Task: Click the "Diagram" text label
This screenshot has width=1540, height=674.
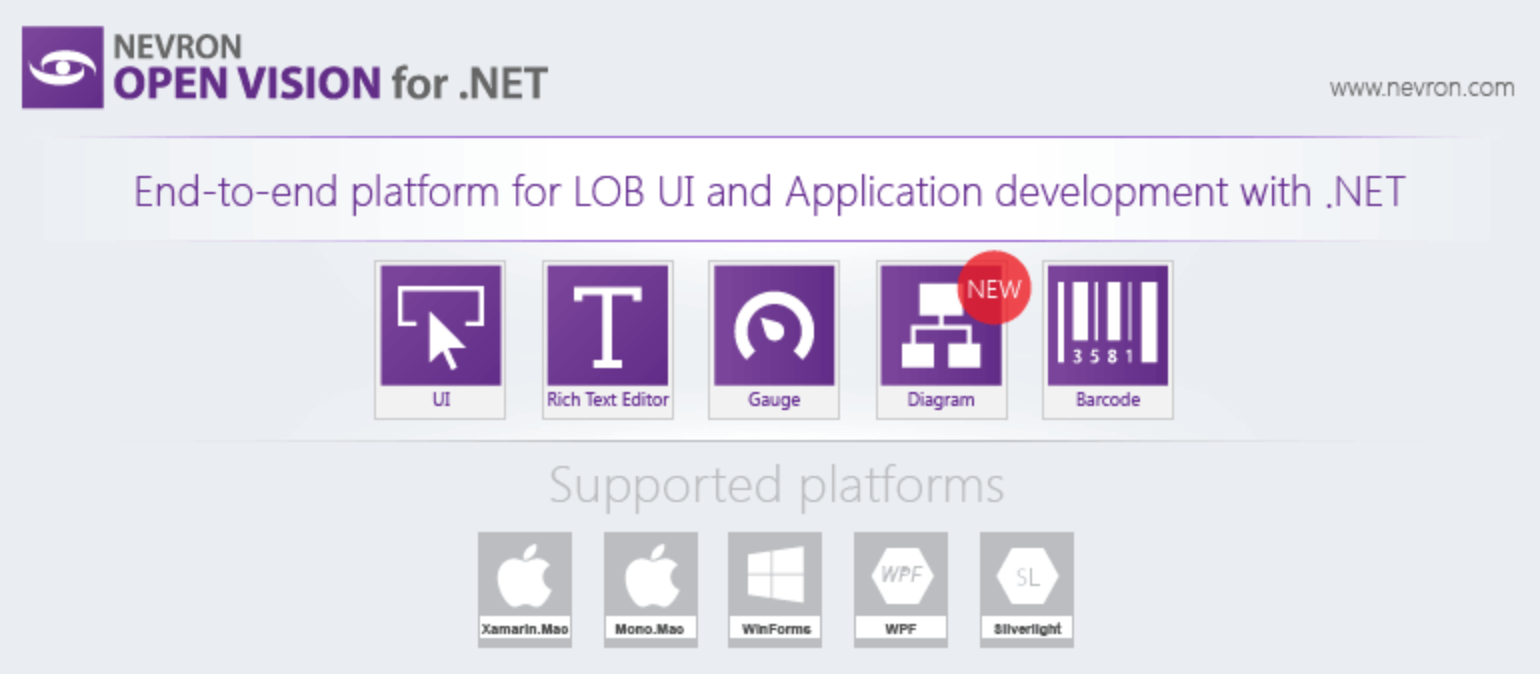Action: (941, 400)
